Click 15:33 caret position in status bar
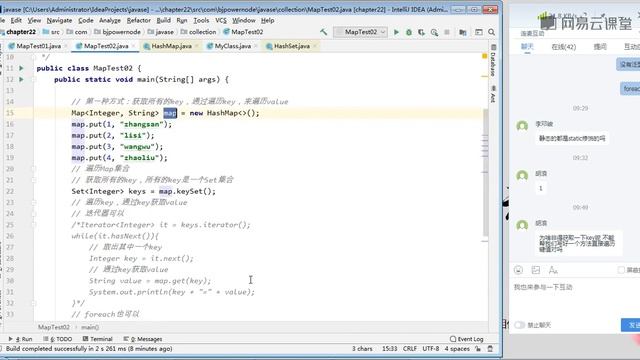640x360 pixels. point(389,349)
